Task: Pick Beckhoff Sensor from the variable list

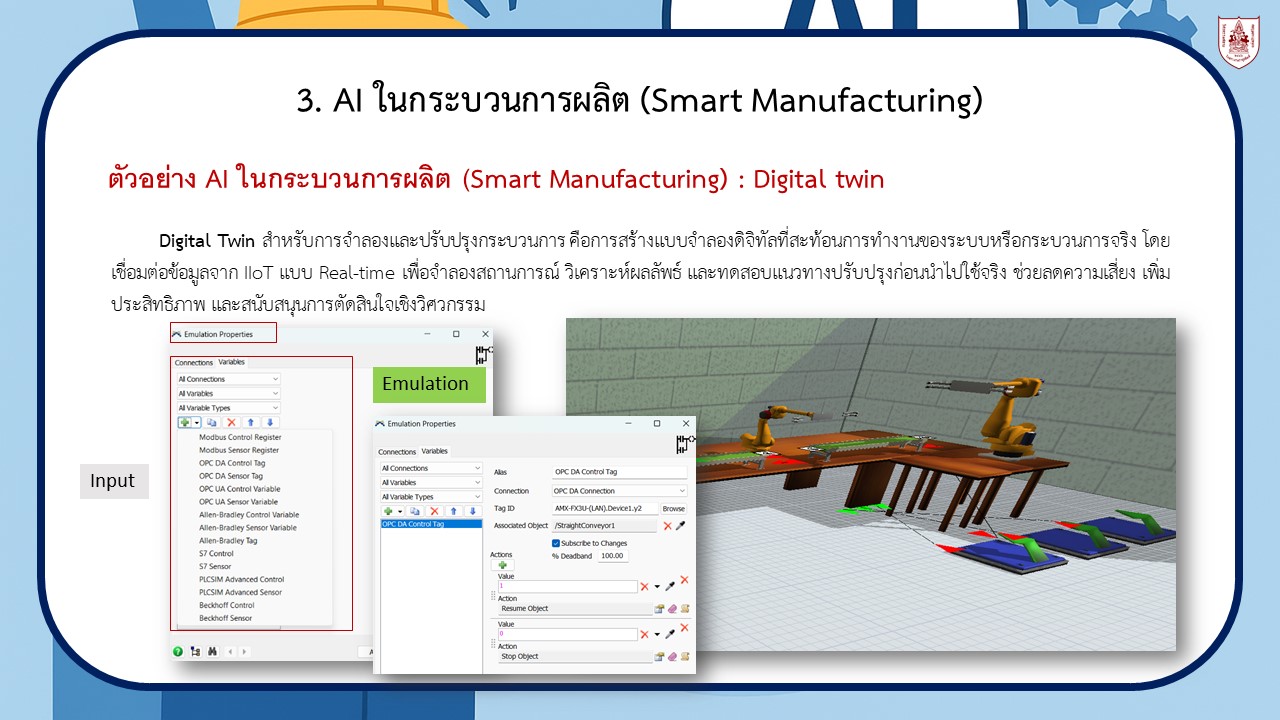Action: [x=225, y=618]
